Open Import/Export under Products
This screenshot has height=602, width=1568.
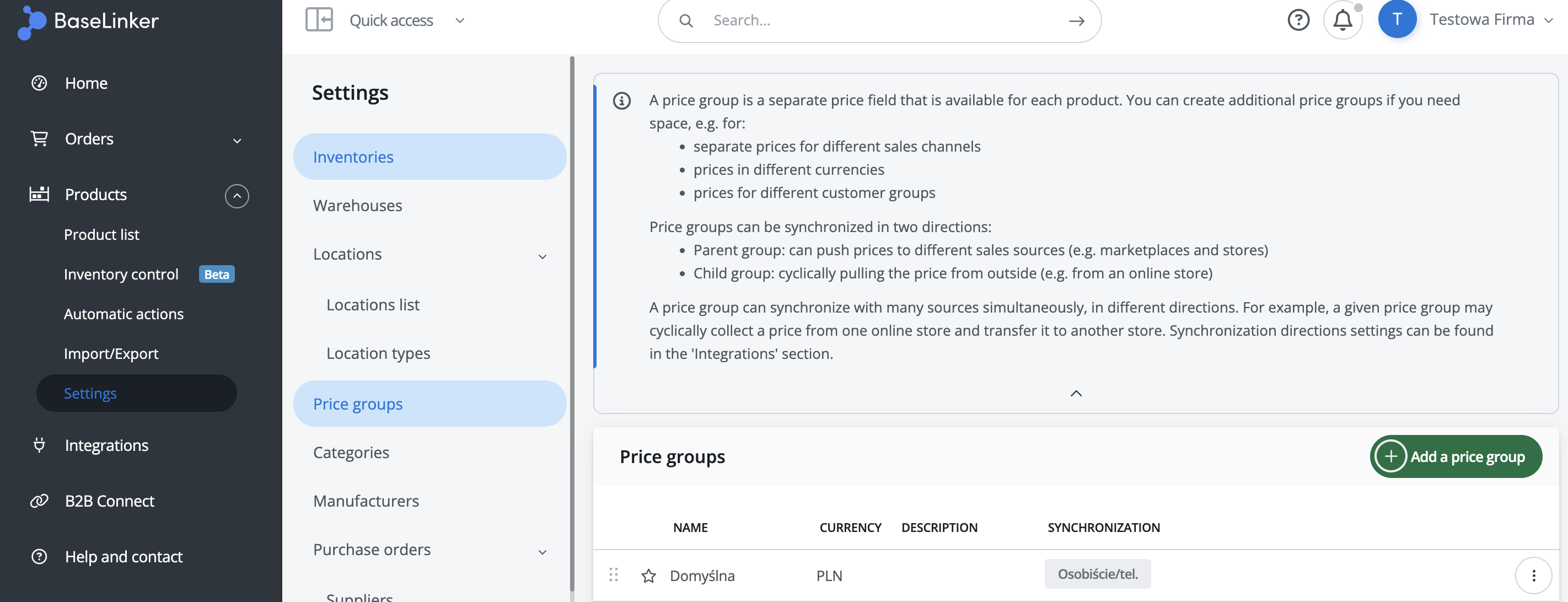click(x=111, y=354)
